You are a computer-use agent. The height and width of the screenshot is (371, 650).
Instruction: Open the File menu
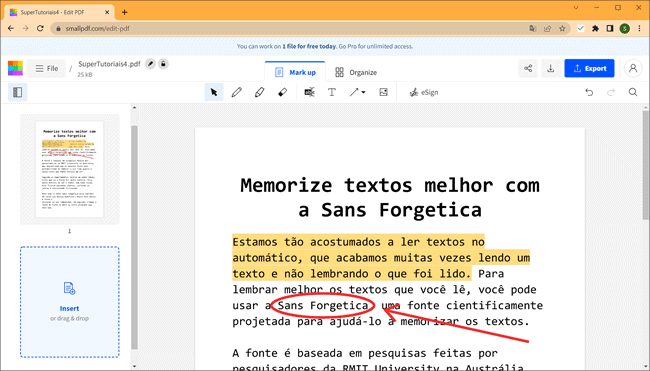47,68
